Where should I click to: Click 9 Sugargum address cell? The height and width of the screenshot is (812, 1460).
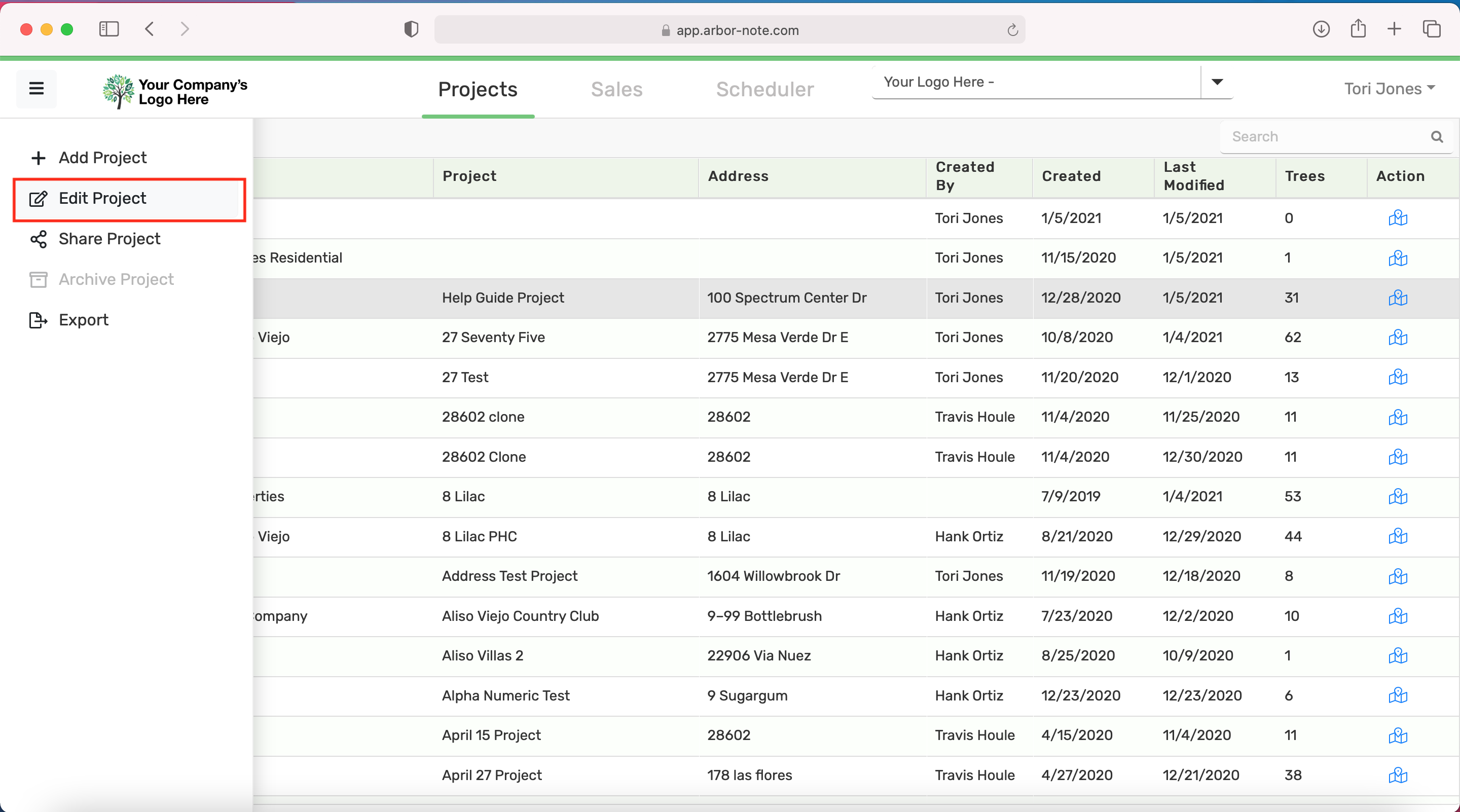(747, 695)
